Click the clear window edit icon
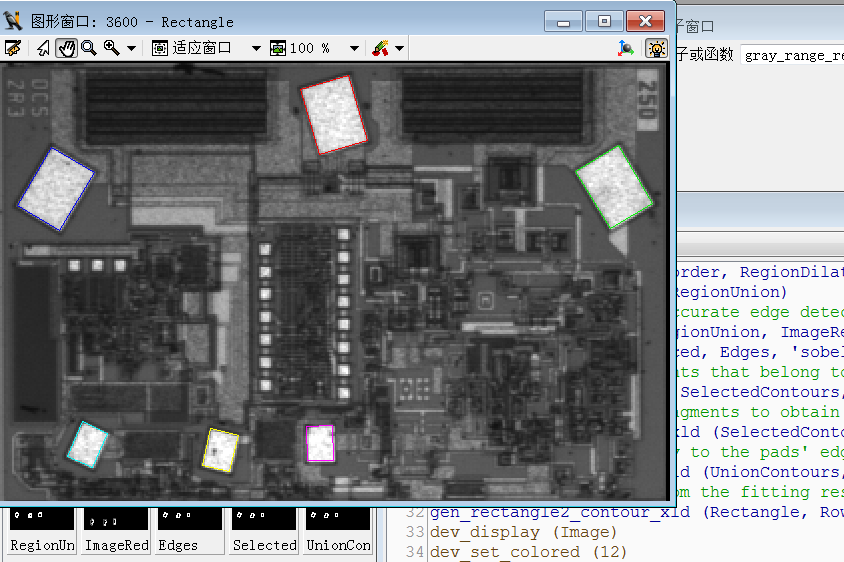The image size is (844, 562). [x=13, y=48]
